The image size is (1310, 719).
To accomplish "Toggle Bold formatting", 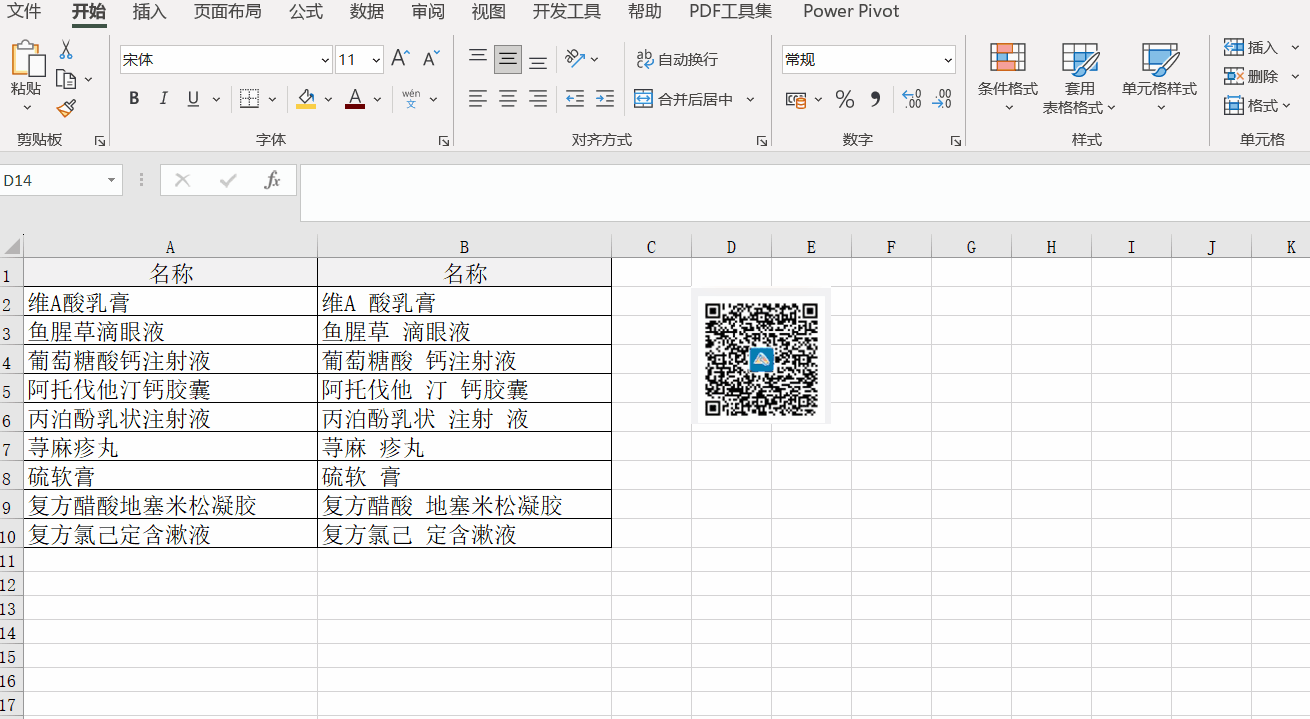I will 134,99.
